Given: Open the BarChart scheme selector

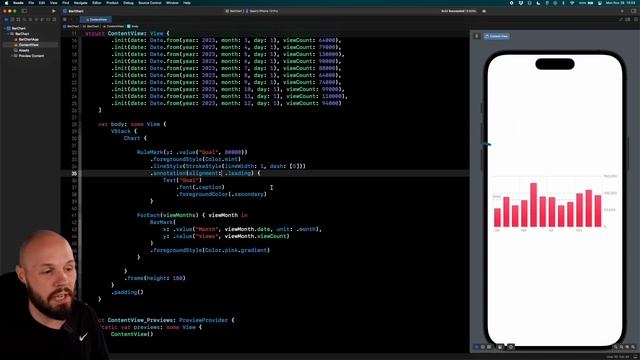Looking at the screenshot, I should pos(233,11).
